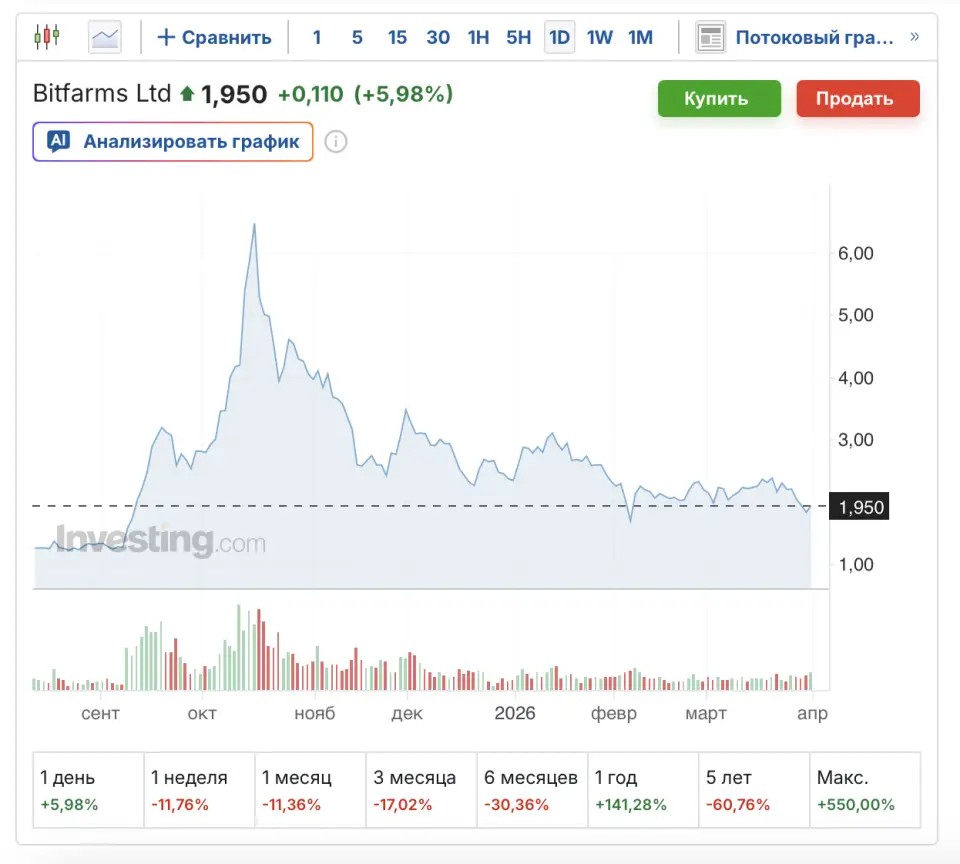This screenshot has height=864, width=960.
Task: Open Потоковый график link
Action: (x=814, y=37)
